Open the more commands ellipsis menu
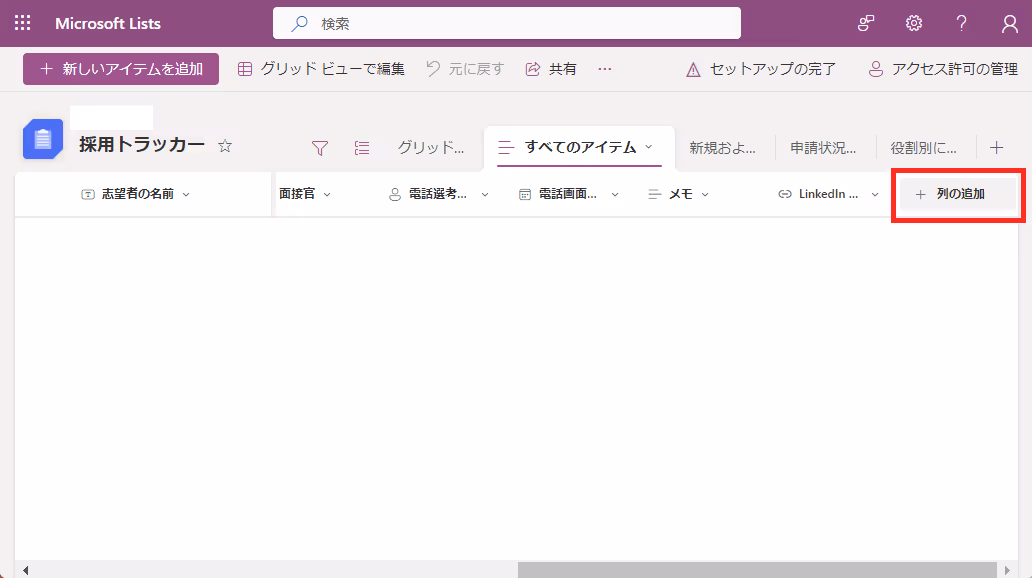This screenshot has width=1032, height=578. (x=605, y=69)
